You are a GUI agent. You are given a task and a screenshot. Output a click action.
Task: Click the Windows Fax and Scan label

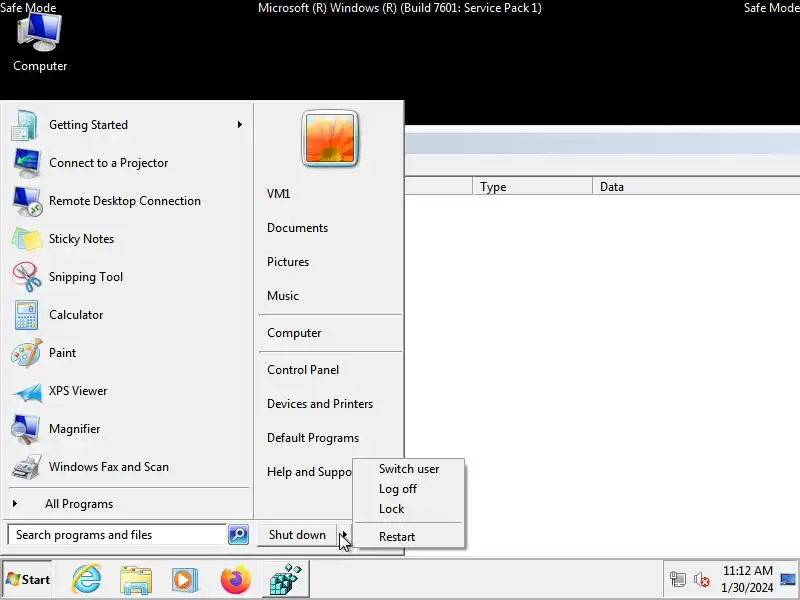(x=109, y=467)
